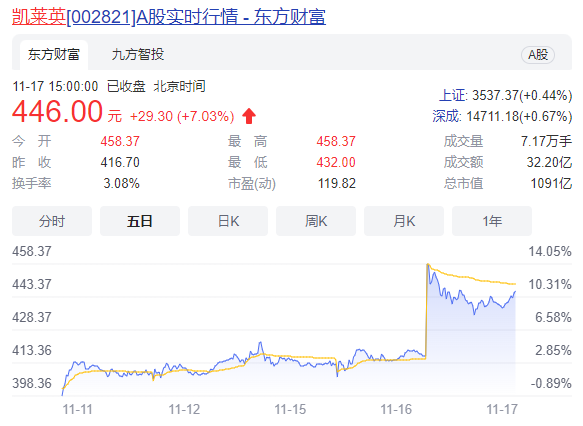Click the 11-15 date label on axis

(290, 409)
